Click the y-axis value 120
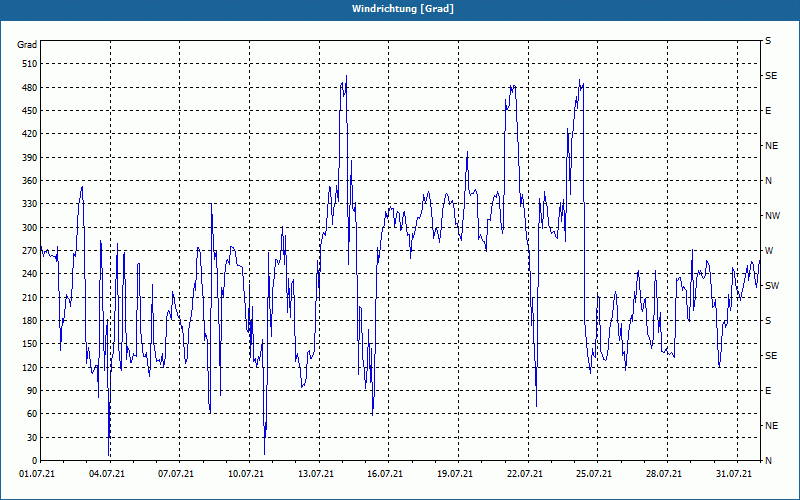The width and height of the screenshot is (800, 500). (x=29, y=367)
